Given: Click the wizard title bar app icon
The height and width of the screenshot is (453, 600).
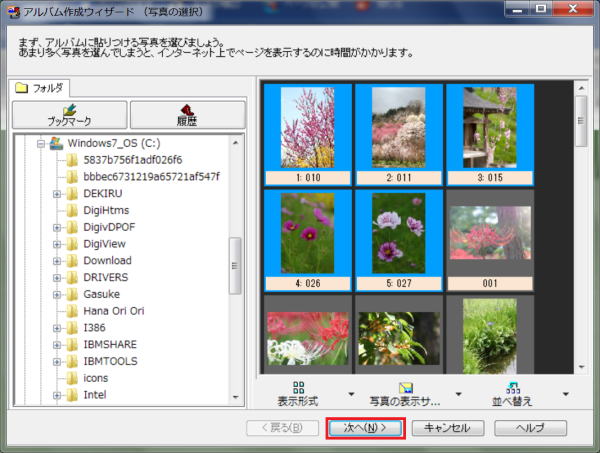Looking at the screenshot, I should pyautogui.click(x=14, y=12).
